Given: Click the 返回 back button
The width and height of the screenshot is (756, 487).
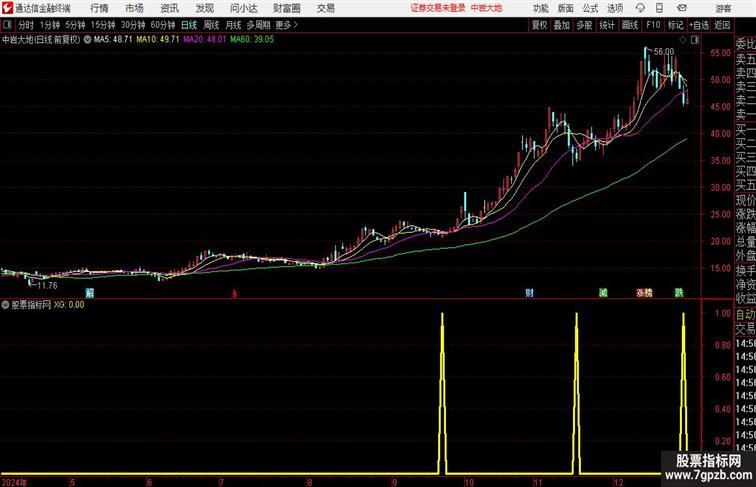Looking at the screenshot, I should (722, 25).
